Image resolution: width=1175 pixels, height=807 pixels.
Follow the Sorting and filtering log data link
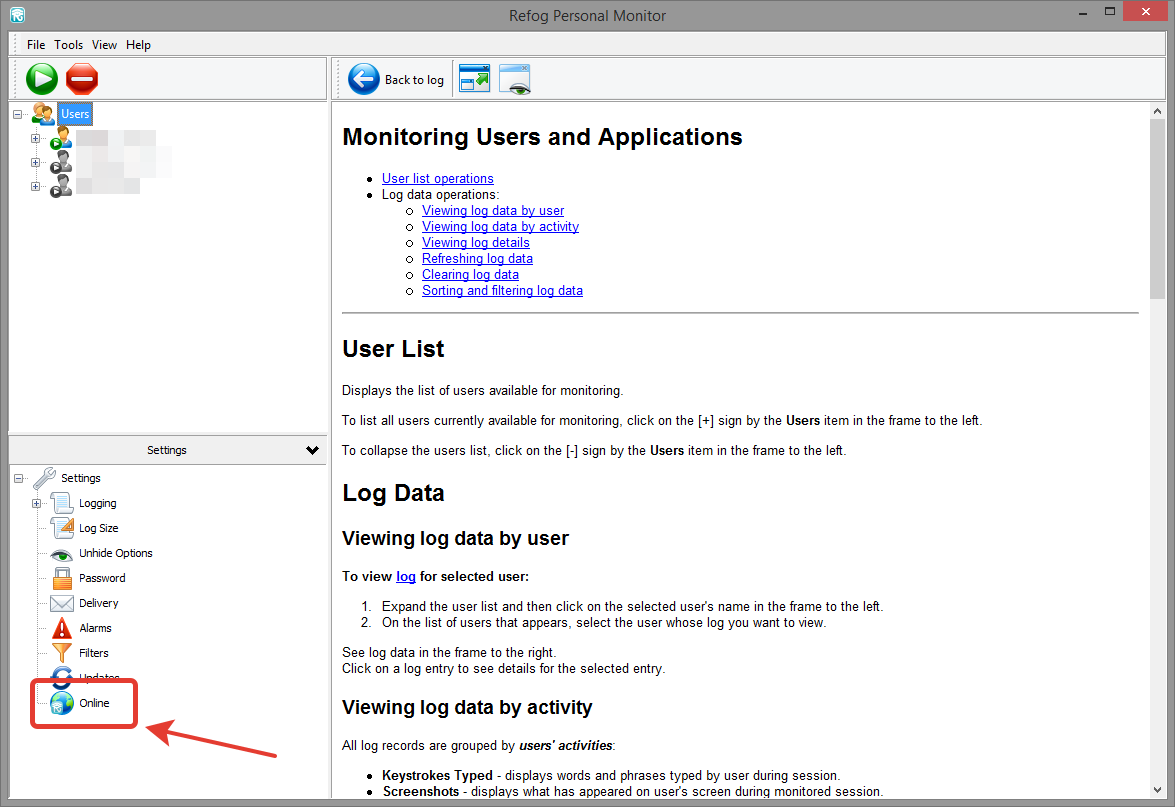502,291
